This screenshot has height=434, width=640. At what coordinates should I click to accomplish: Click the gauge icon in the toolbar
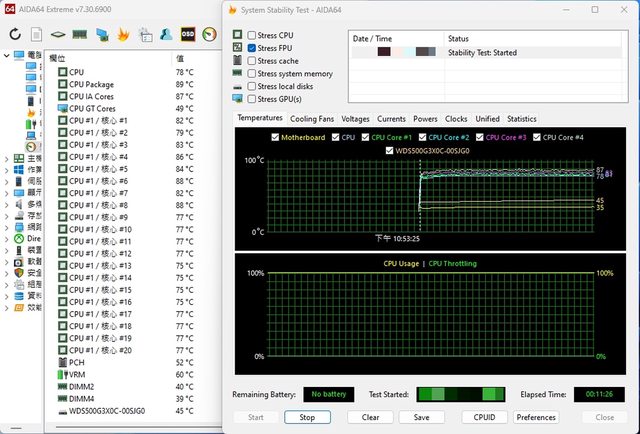[209, 34]
